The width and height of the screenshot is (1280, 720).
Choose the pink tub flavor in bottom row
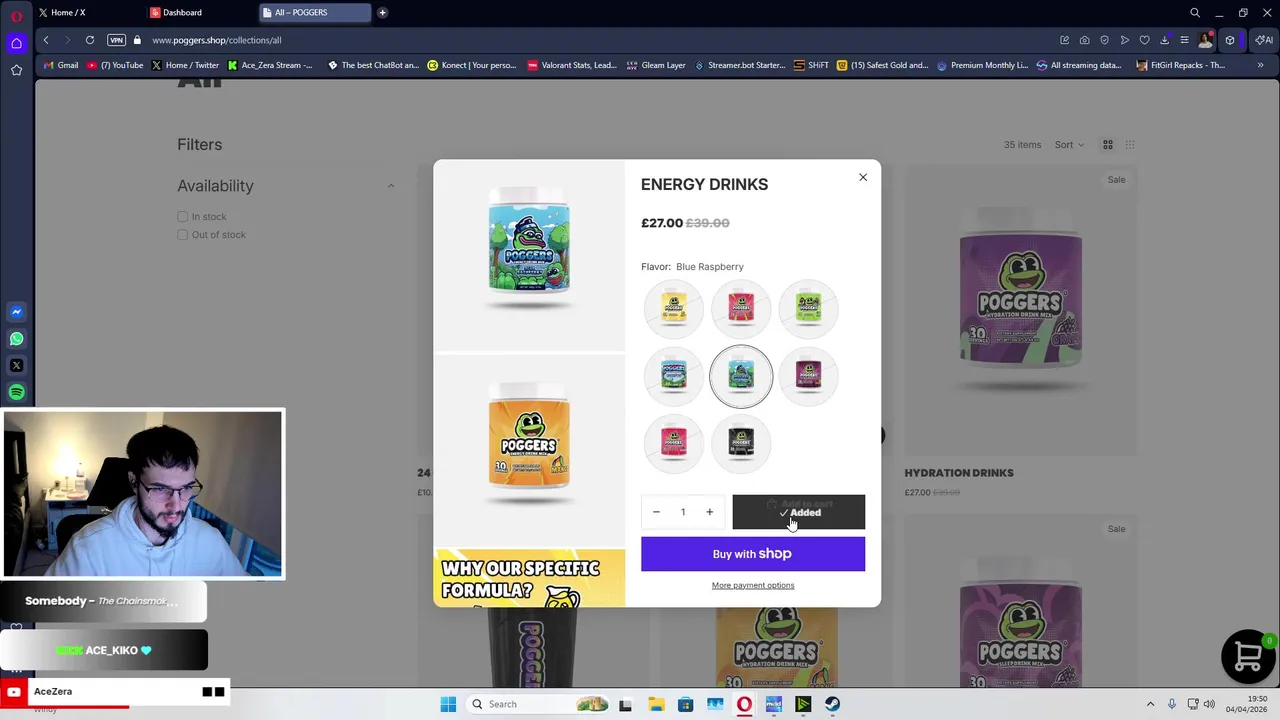pyautogui.click(x=674, y=442)
